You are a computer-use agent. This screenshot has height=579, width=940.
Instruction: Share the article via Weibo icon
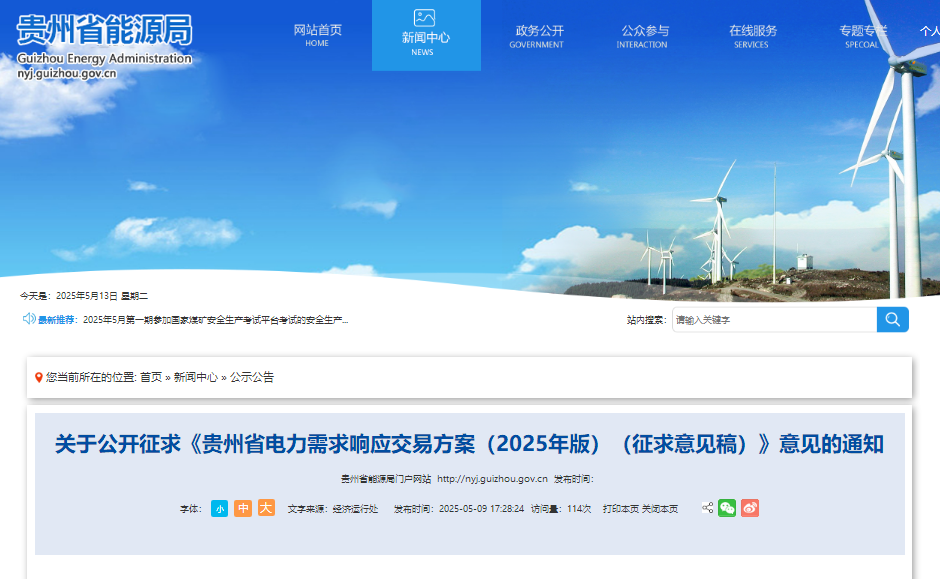(750, 508)
